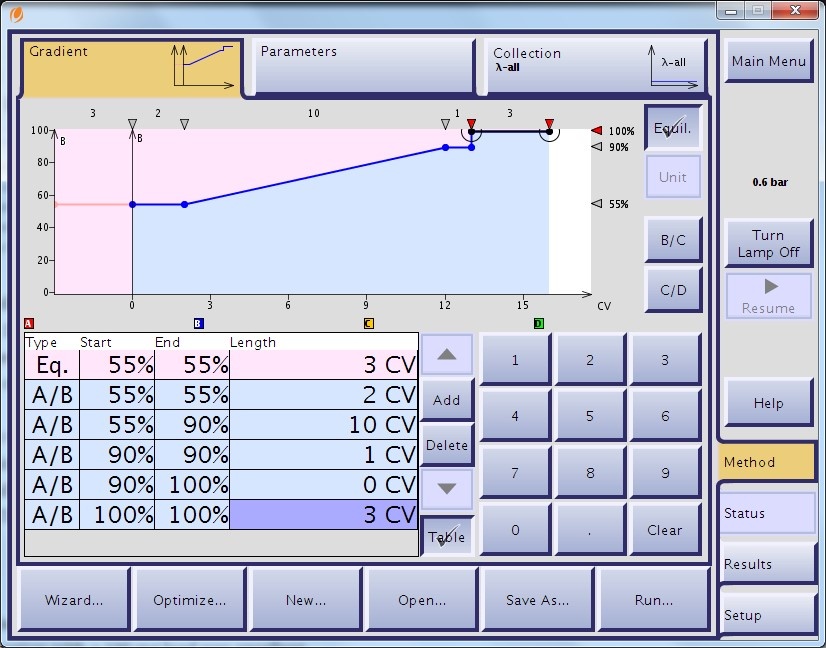Turn the lamp off
826x648 pixels.
tap(768, 242)
